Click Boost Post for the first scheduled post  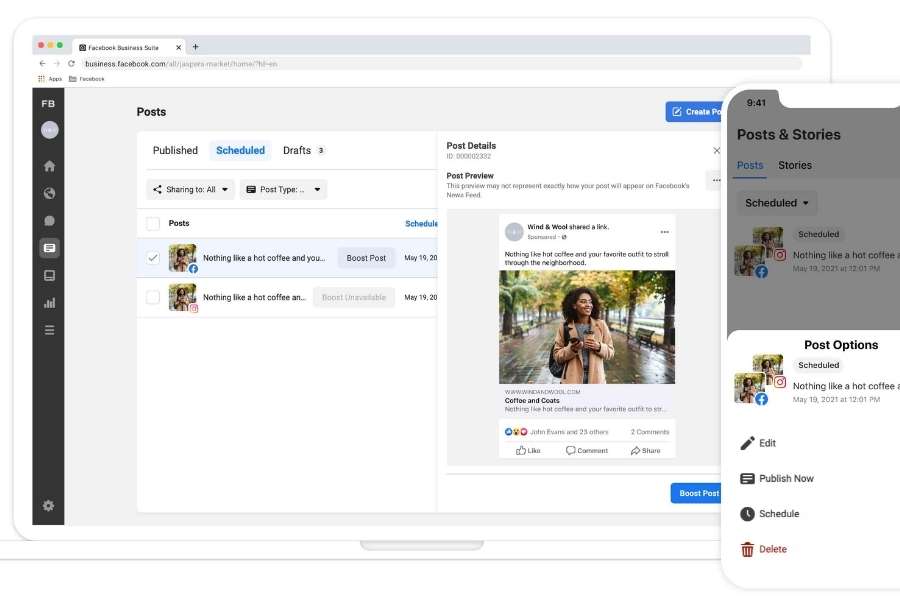366,257
